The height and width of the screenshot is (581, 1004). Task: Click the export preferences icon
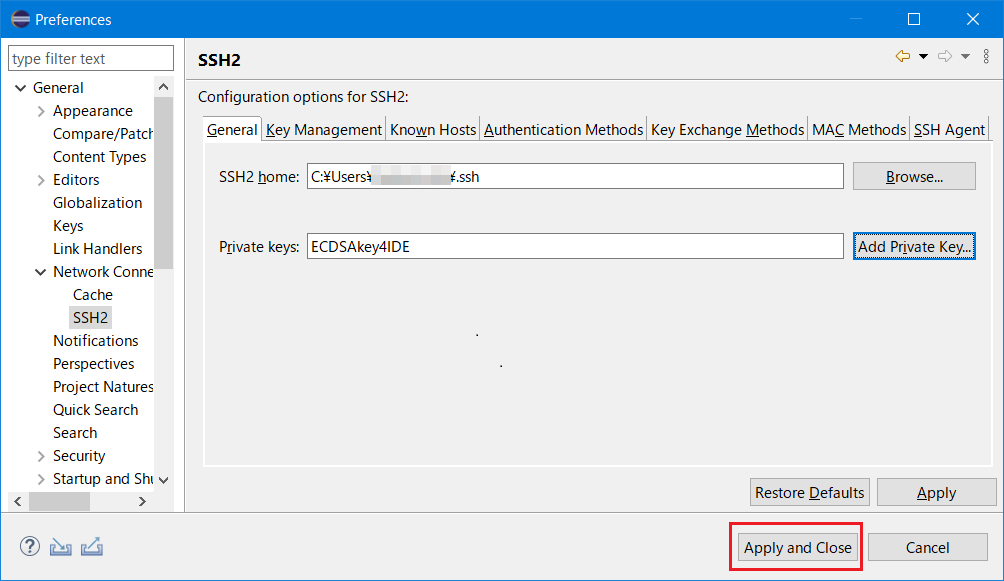pos(92,546)
